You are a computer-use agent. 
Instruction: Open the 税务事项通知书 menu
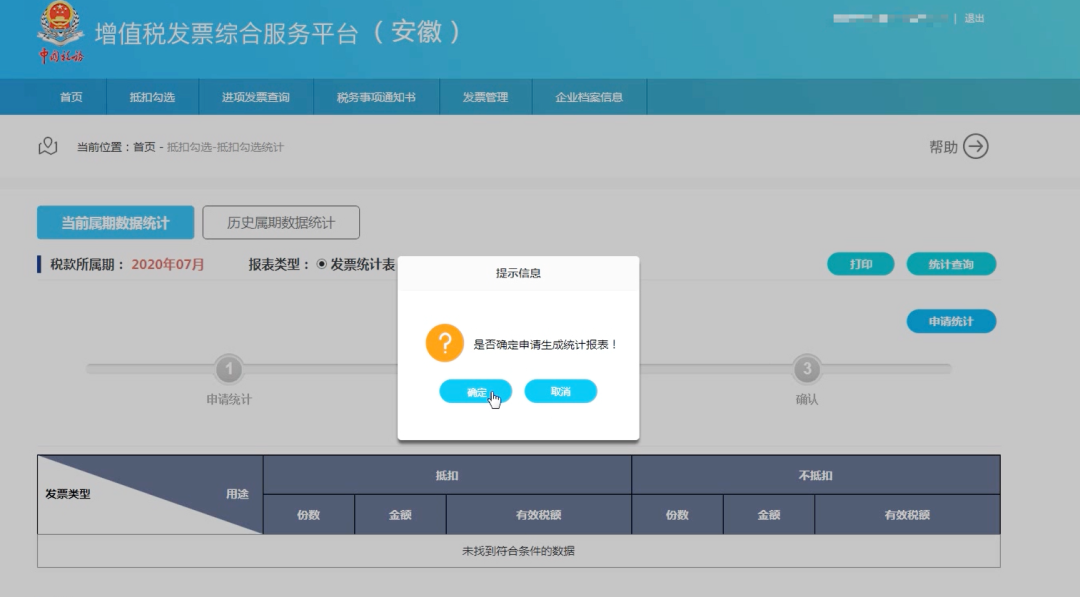click(x=376, y=97)
